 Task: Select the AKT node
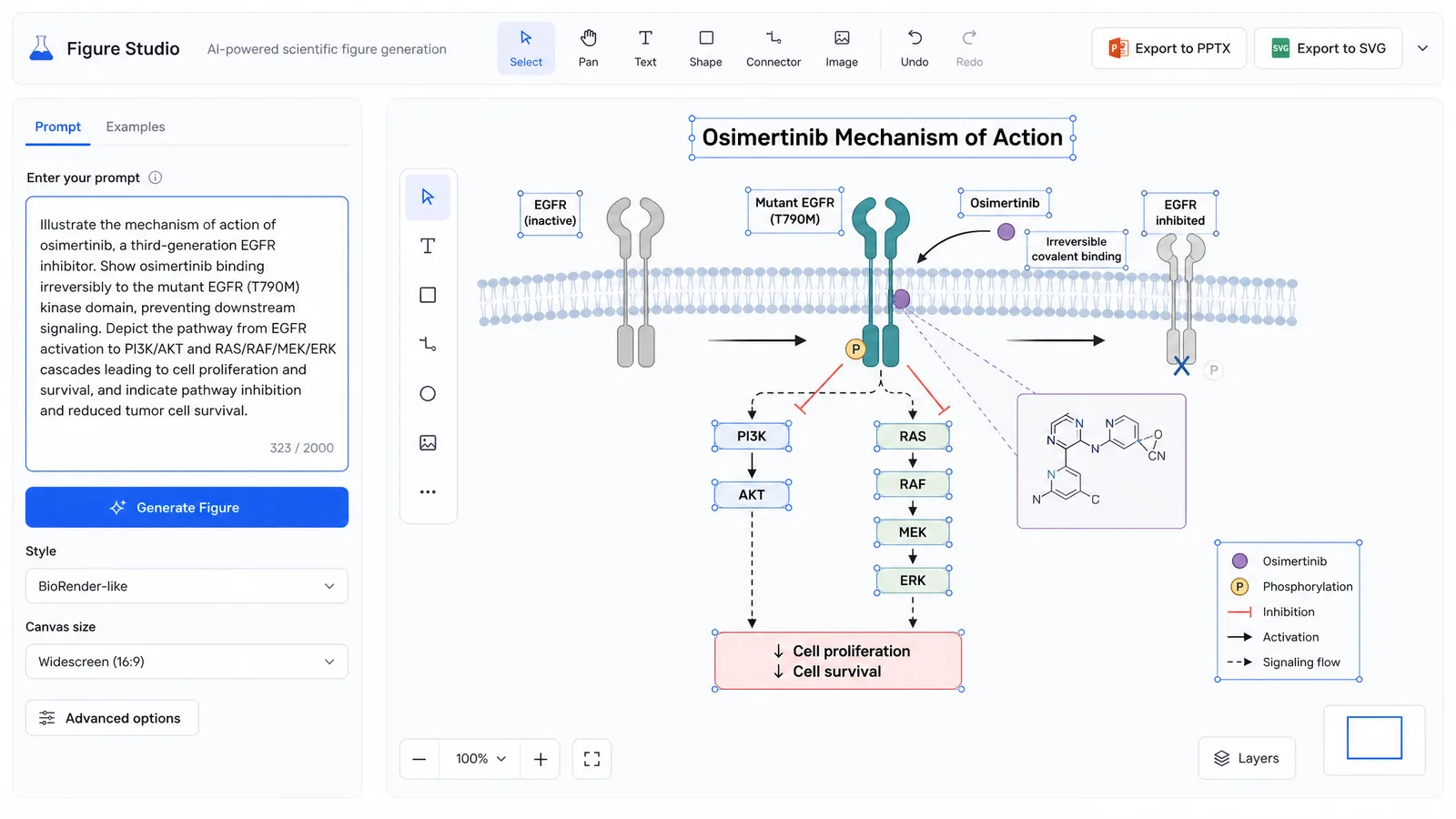[752, 495]
